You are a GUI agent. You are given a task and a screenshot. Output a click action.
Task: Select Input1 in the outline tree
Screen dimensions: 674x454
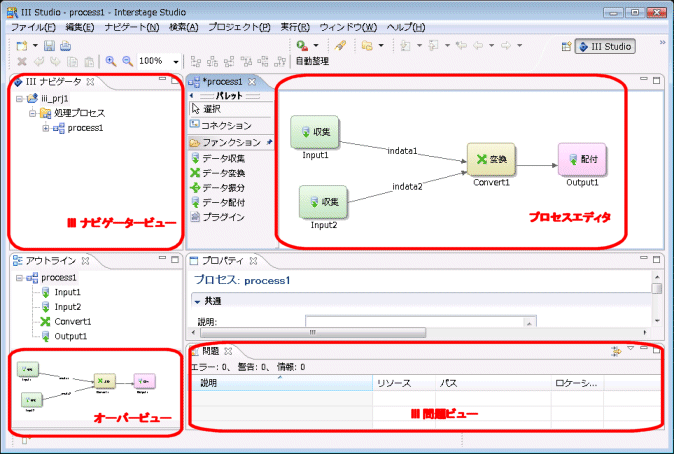click(67, 292)
